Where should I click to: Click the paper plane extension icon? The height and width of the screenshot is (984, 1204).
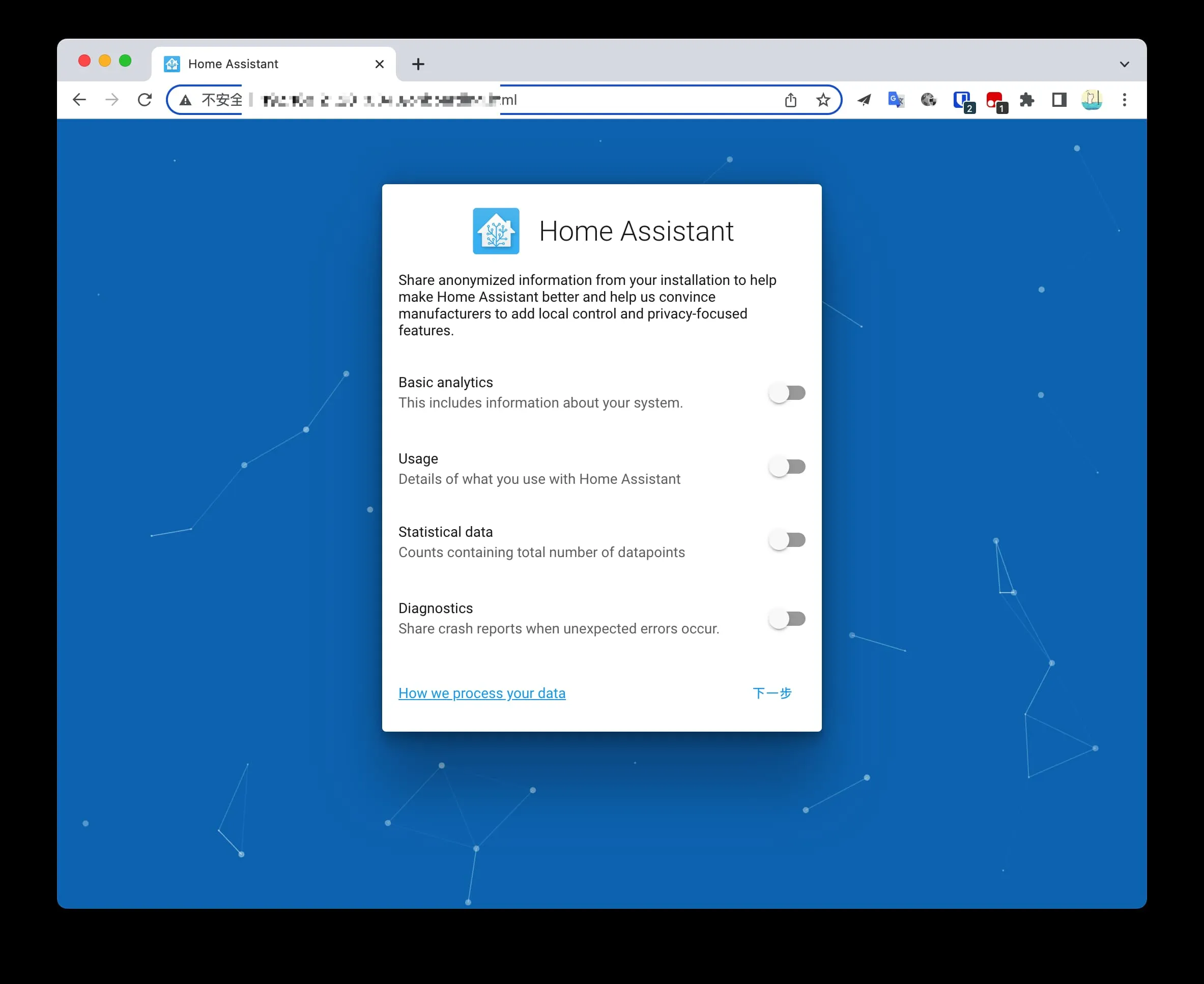[864, 100]
